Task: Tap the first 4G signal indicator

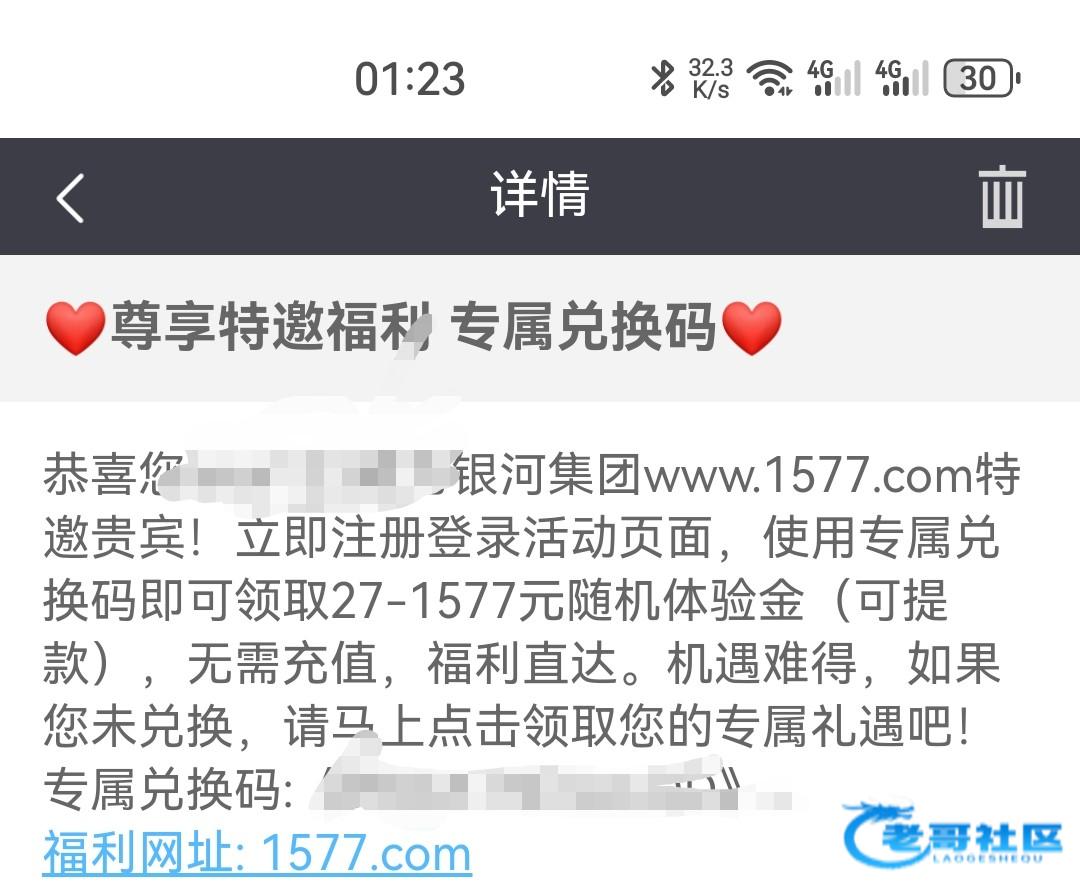Action: [833, 78]
